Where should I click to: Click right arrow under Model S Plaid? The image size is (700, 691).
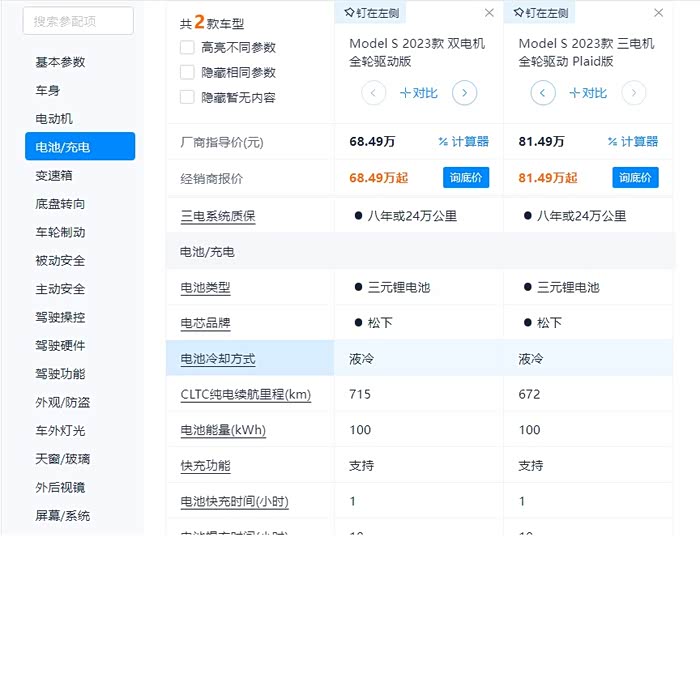click(633, 93)
